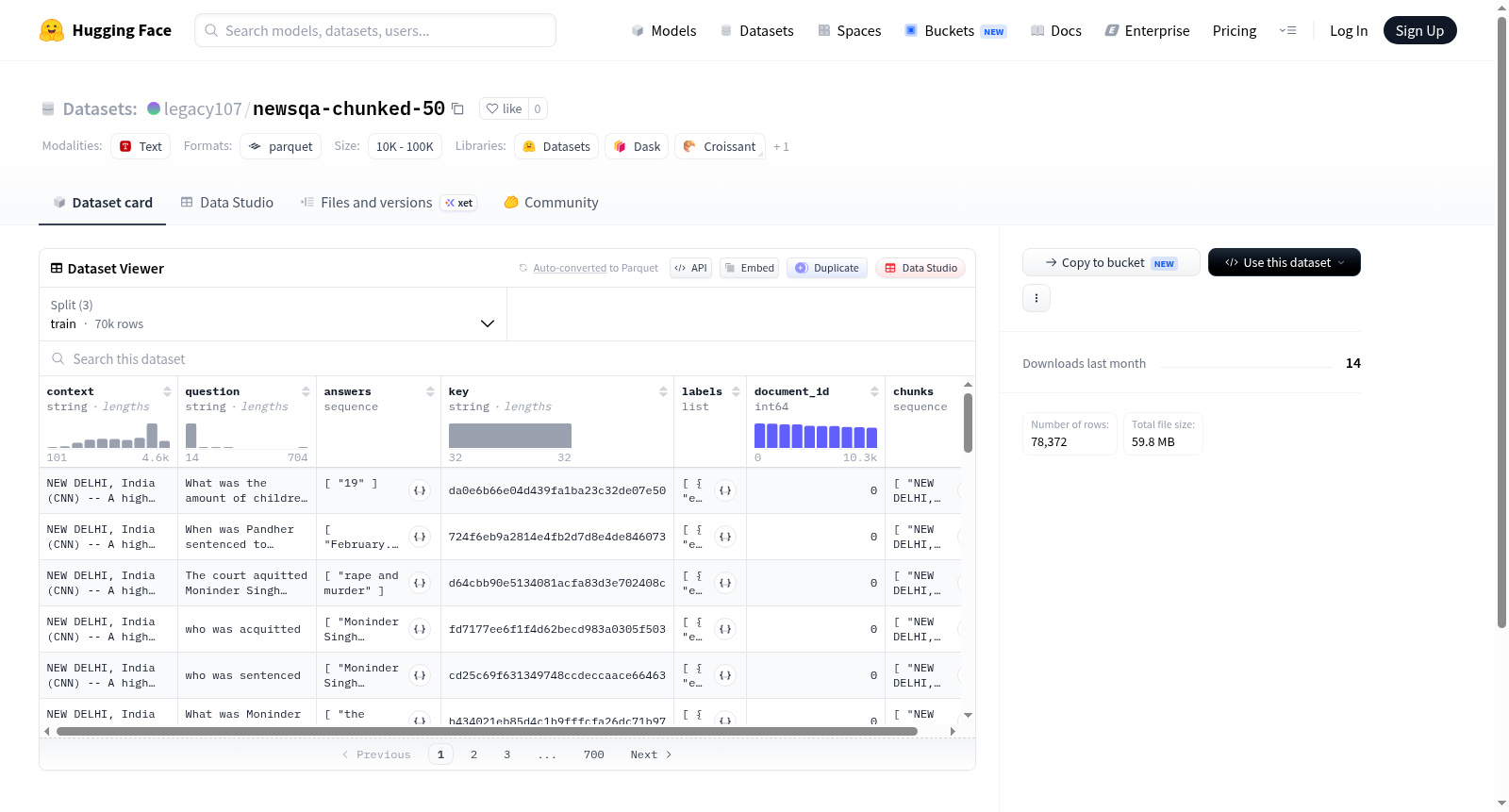Expand the answers cell with "February"
The image size is (1509, 812).
(420, 537)
